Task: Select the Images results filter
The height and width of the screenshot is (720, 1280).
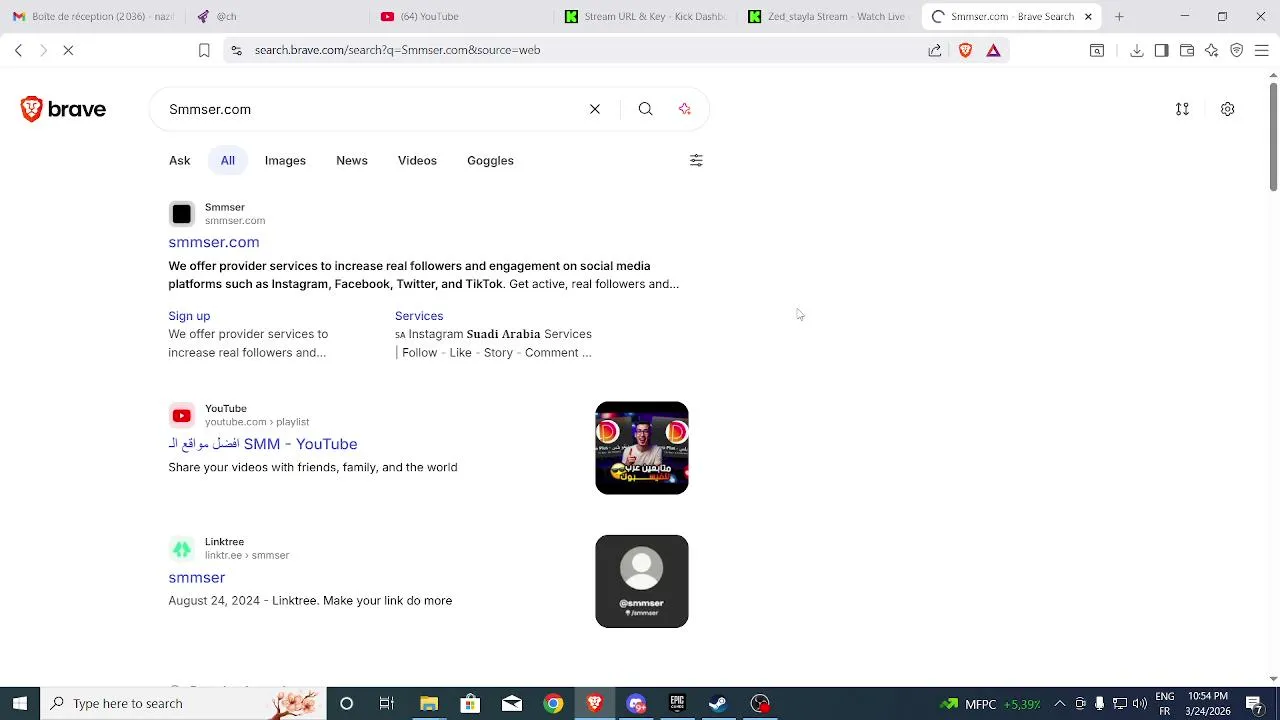Action: pos(285,160)
